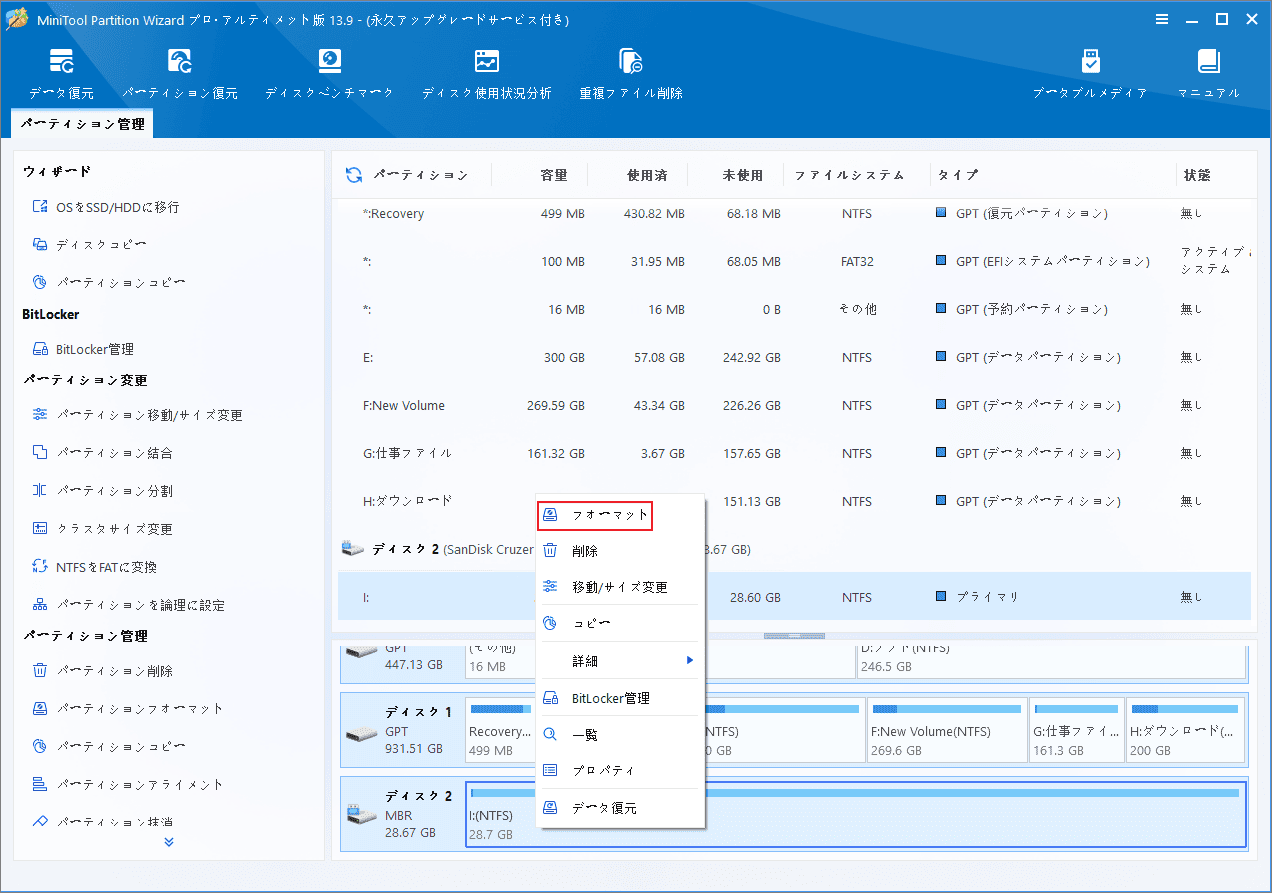
Task: Sort by the 容量 column header
Action: click(553, 175)
